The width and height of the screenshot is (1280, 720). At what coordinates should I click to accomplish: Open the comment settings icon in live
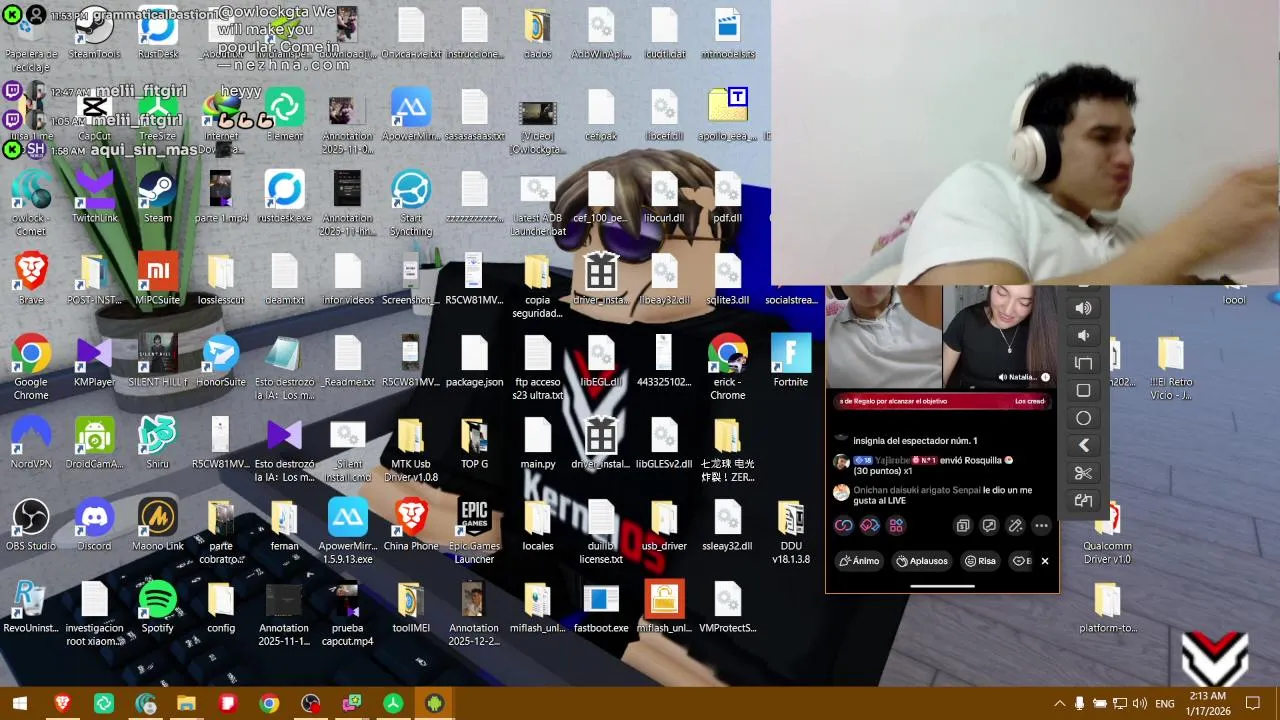pos(989,525)
